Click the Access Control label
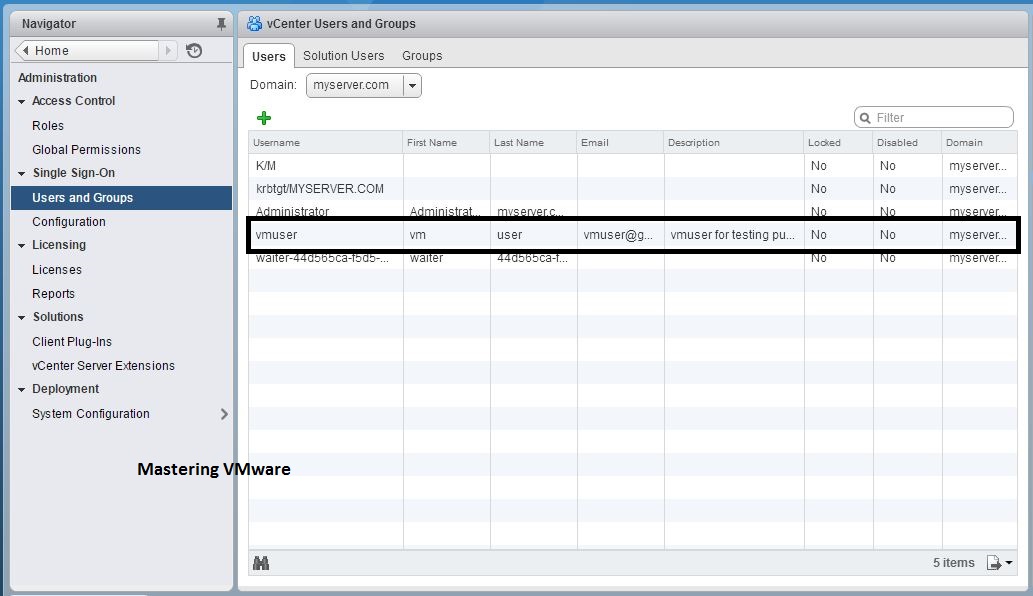This screenshot has height=596, width=1033. click(73, 101)
